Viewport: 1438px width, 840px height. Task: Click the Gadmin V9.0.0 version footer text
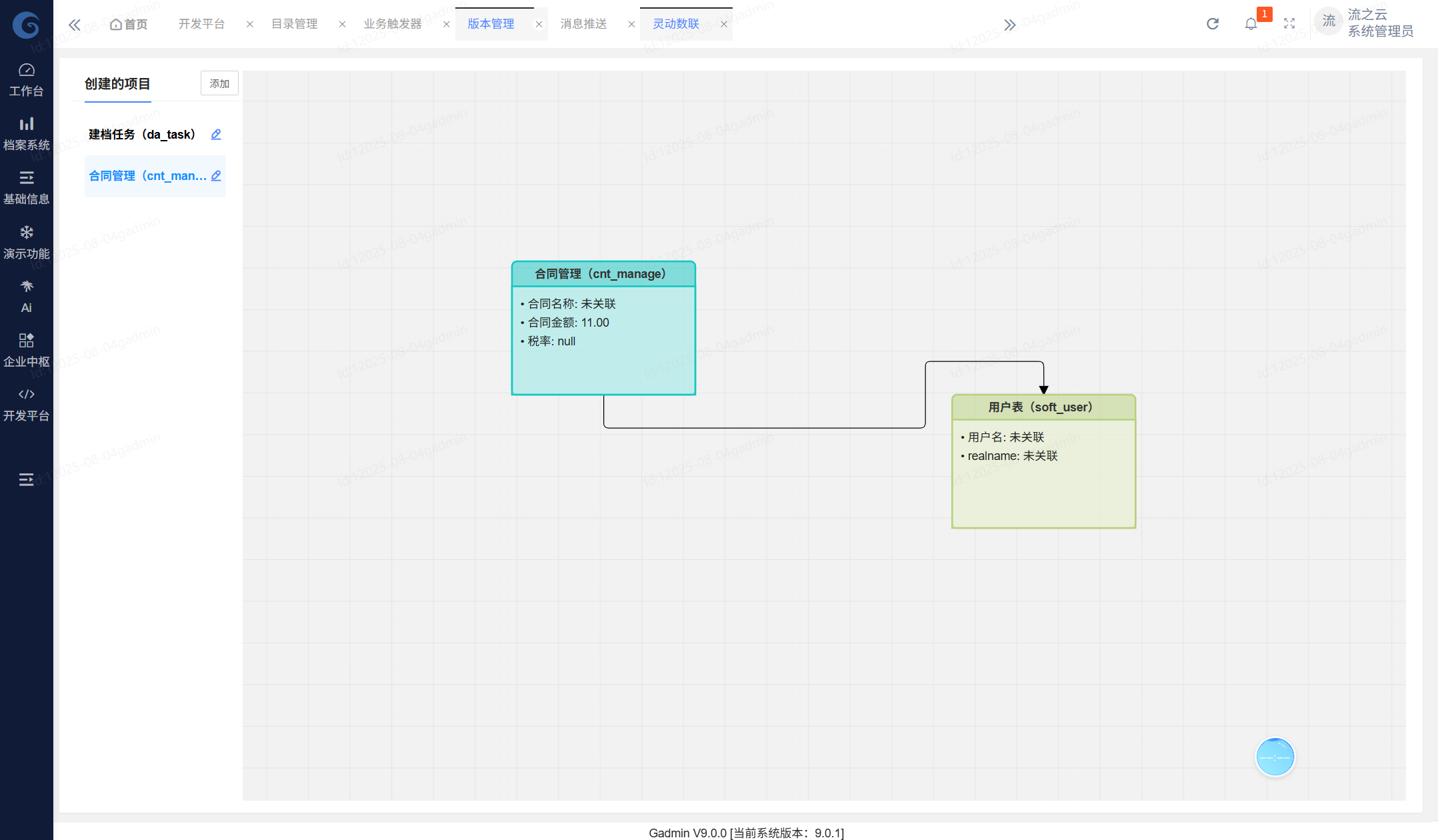(746, 833)
